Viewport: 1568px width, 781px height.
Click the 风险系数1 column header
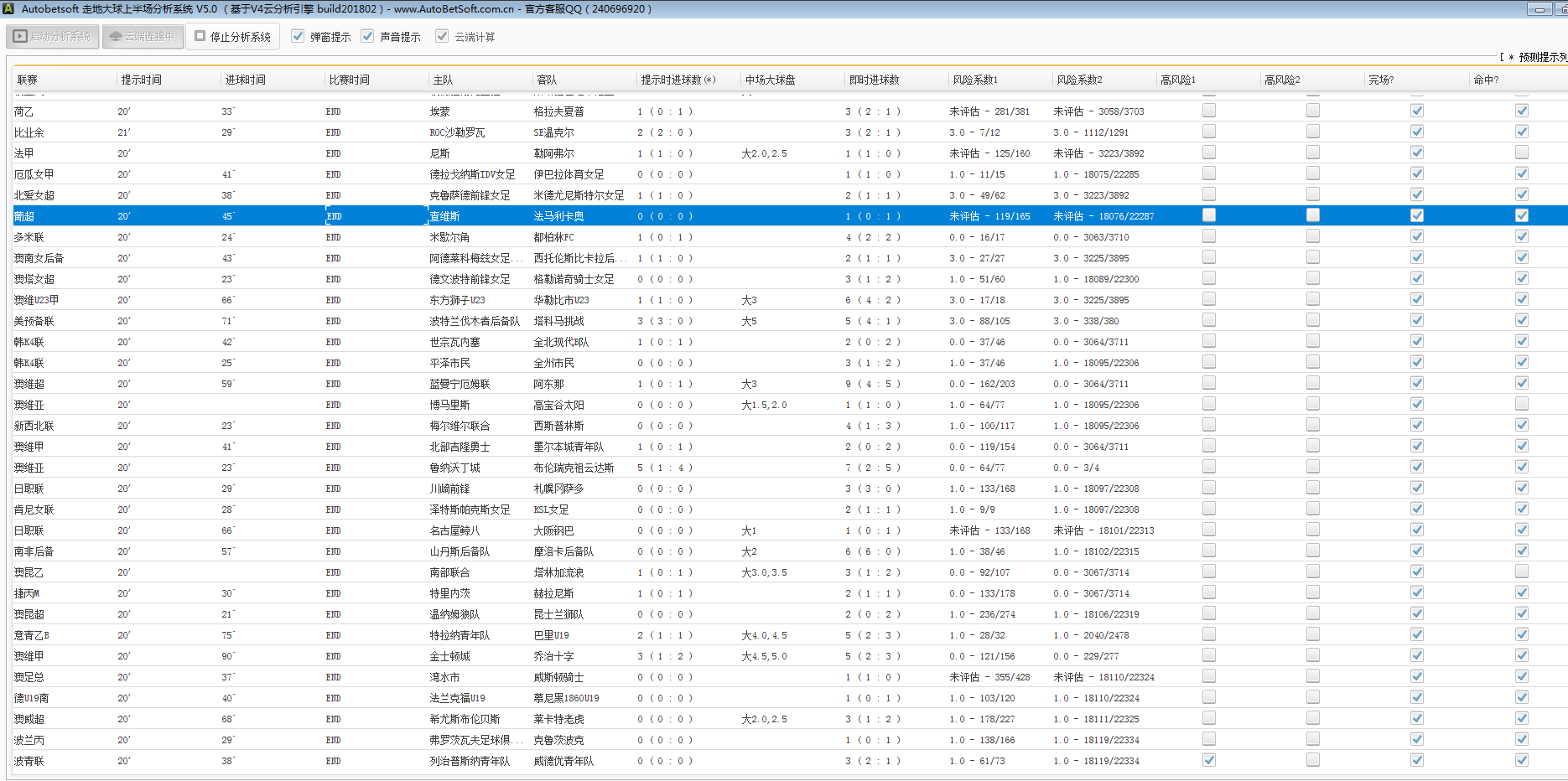pyautogui.click(x=974, y=80)
